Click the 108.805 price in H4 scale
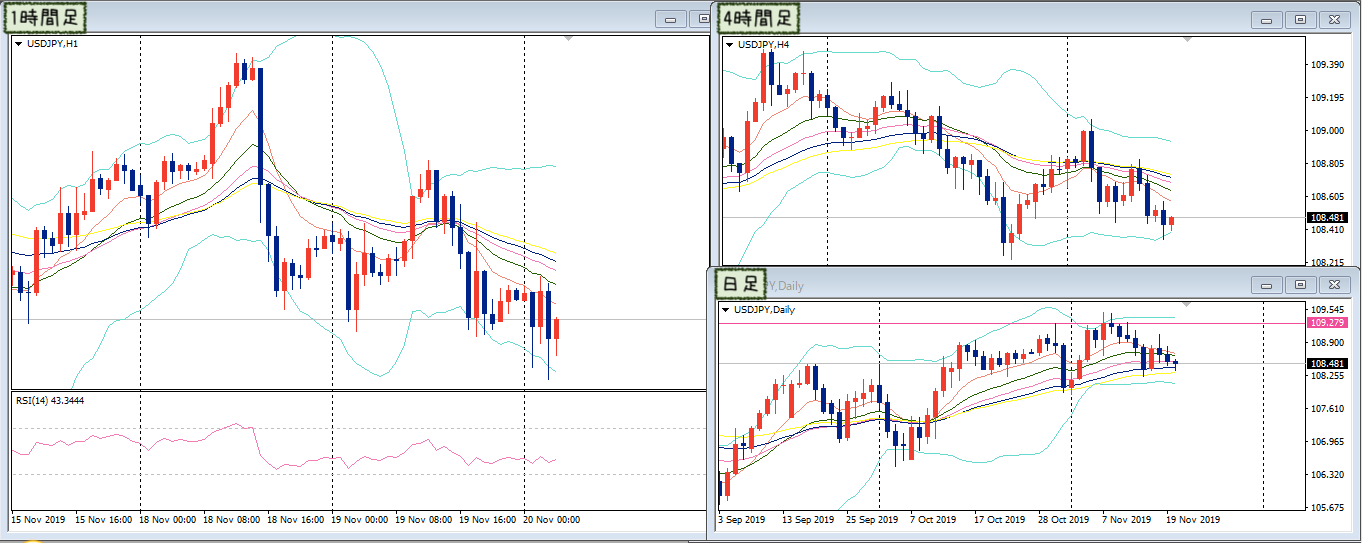The image size is (1362, 543). (x=1326, y=164)
